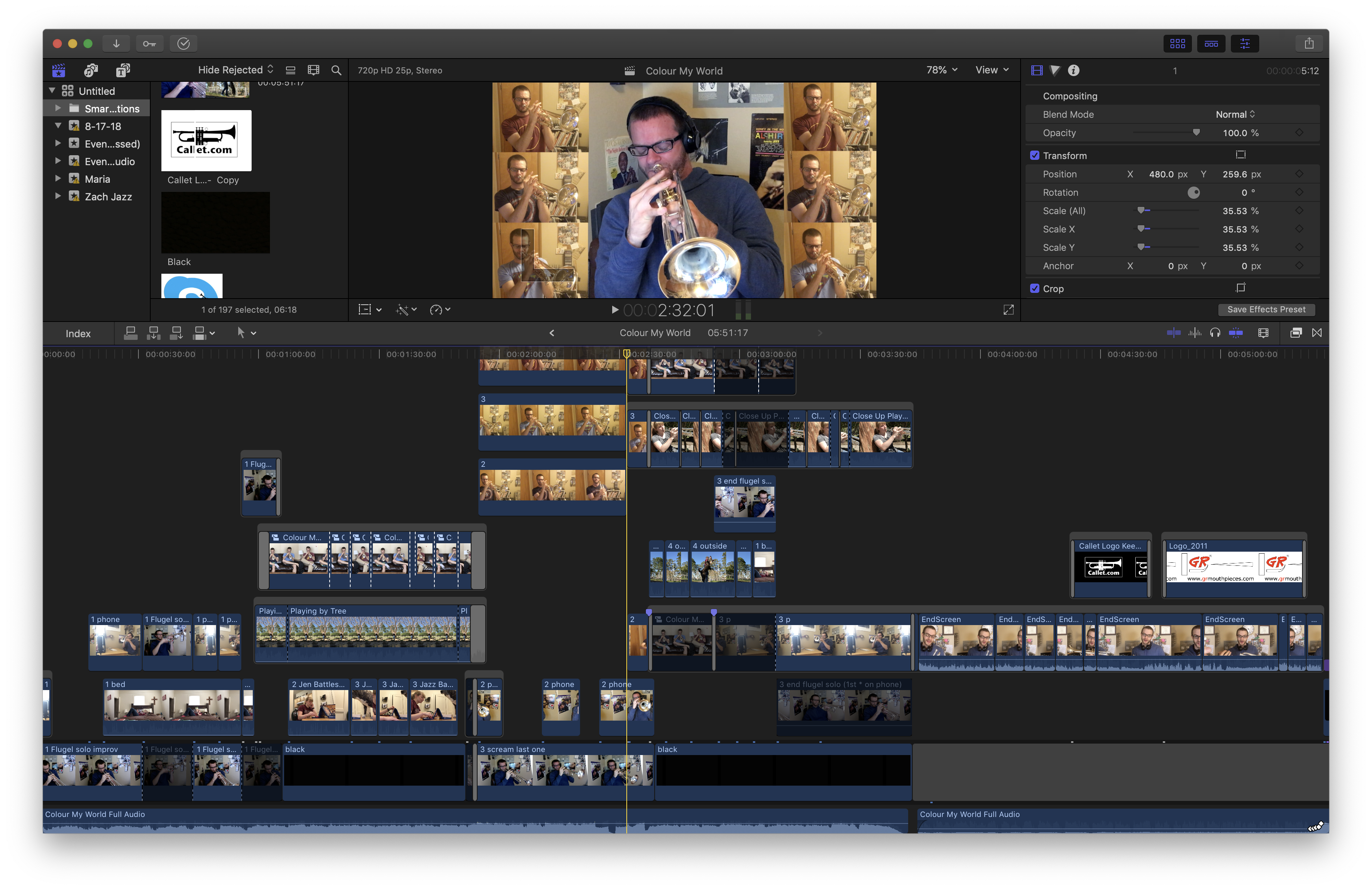The image size is (1372, 890).
Task: Click the import media arrow icon
Action: (116, 43)
